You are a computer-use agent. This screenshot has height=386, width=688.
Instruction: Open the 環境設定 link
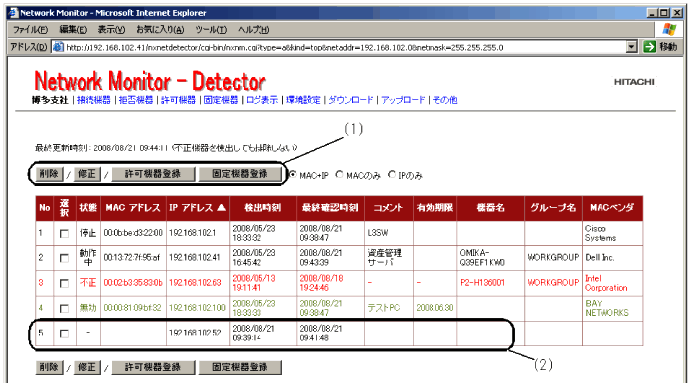tap(303, 100)
